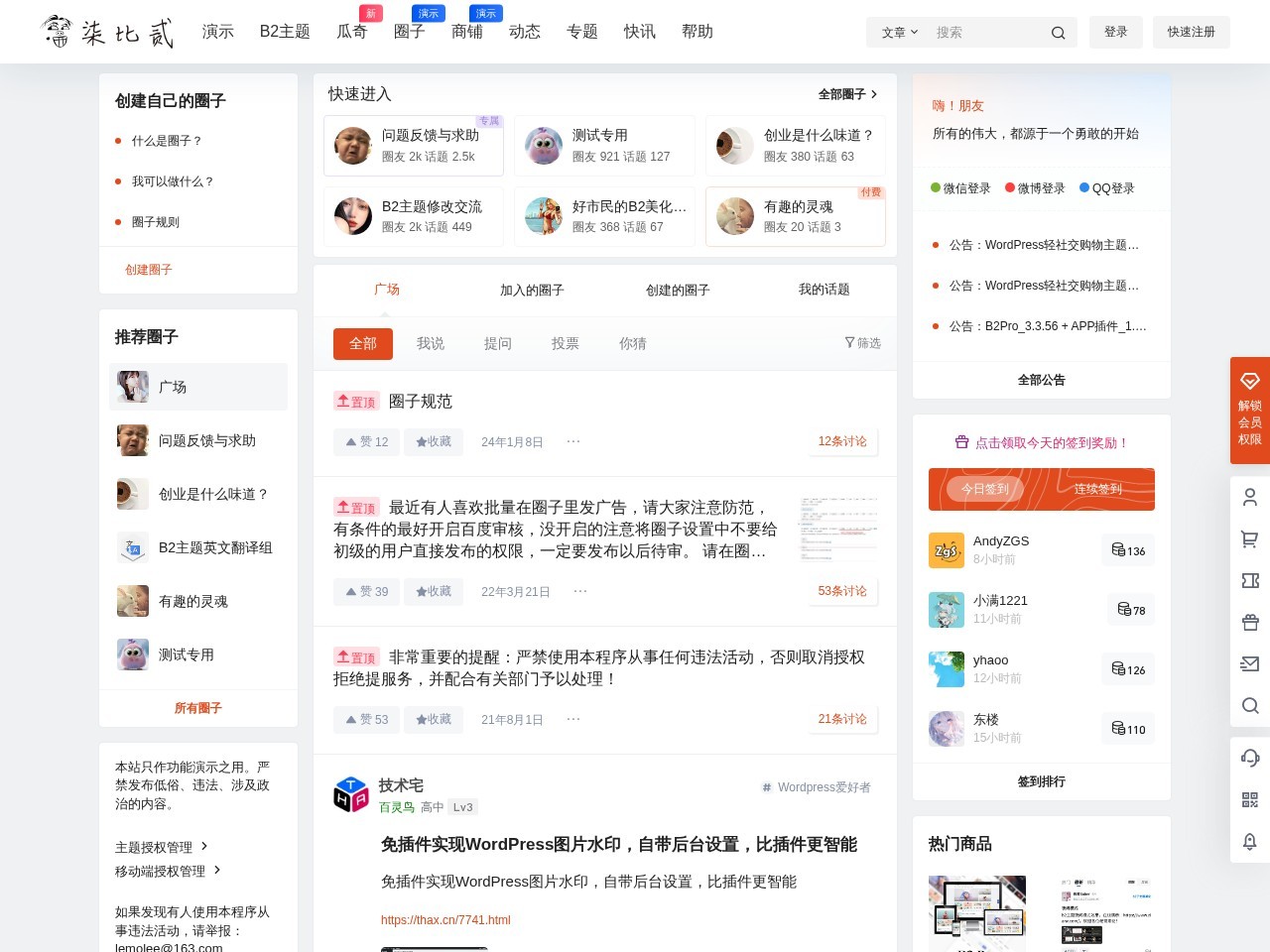The width and height of the screenshot is (1270, 952).
Task: Click the 快速注册 button
Action: [1191, 32]
